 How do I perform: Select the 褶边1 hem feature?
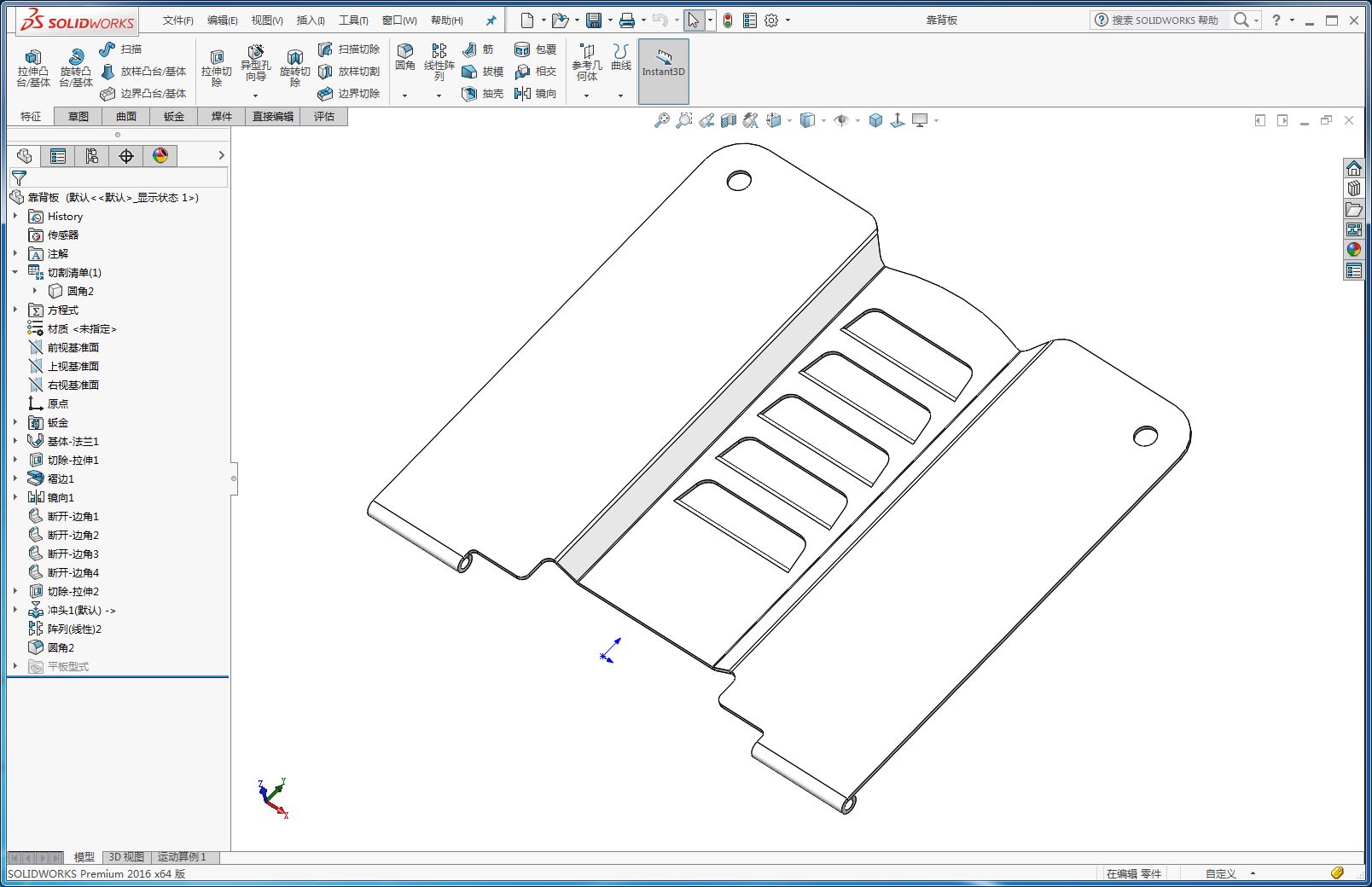pos(51,479)
